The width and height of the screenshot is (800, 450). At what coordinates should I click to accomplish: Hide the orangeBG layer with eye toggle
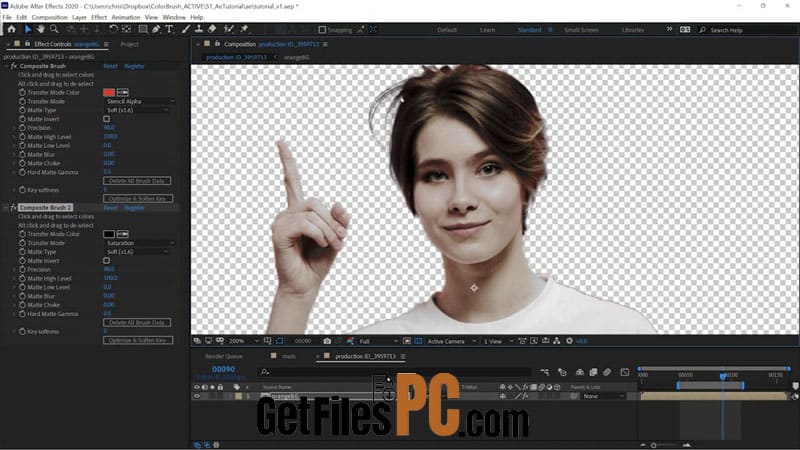click(196, 396)
